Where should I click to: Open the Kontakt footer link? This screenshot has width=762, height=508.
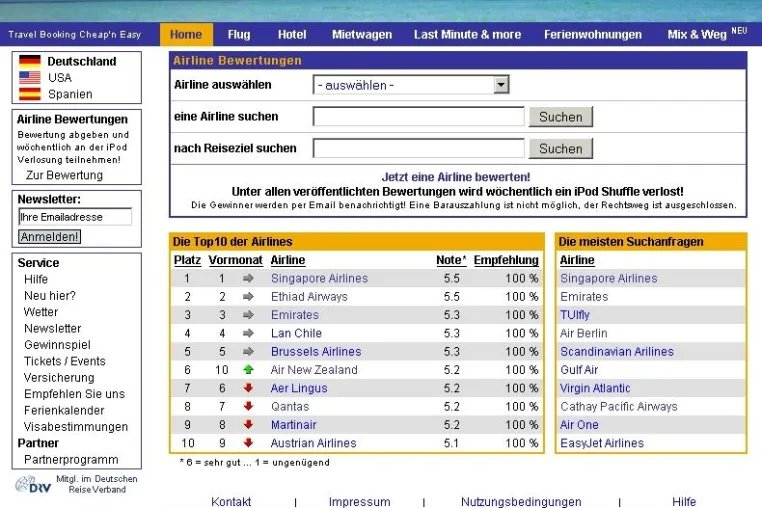(231, 502)
